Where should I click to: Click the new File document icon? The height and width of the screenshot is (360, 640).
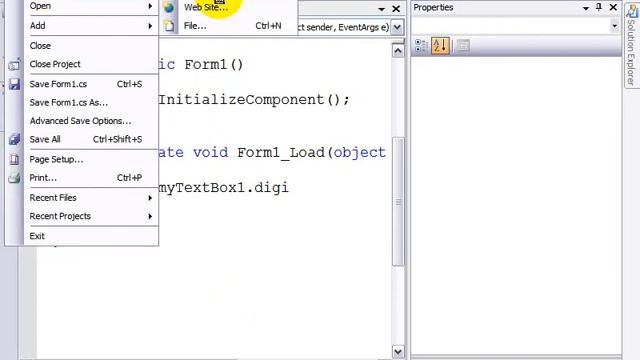pyautogui.click(x=169, y=26)
